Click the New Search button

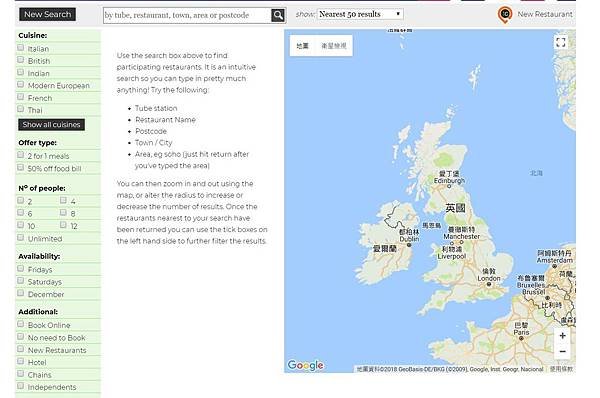47,15
